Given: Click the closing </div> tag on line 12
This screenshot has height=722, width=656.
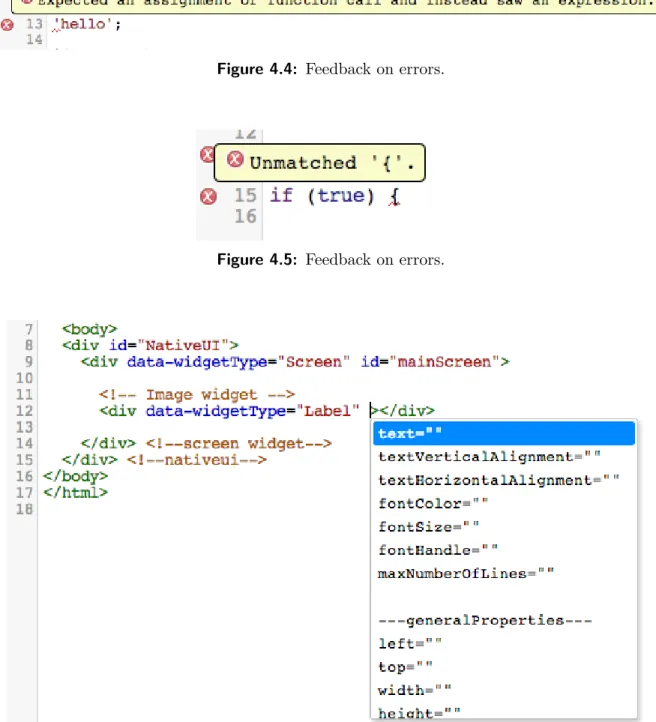Looking at the screenshot, I should tap(407, 411).
